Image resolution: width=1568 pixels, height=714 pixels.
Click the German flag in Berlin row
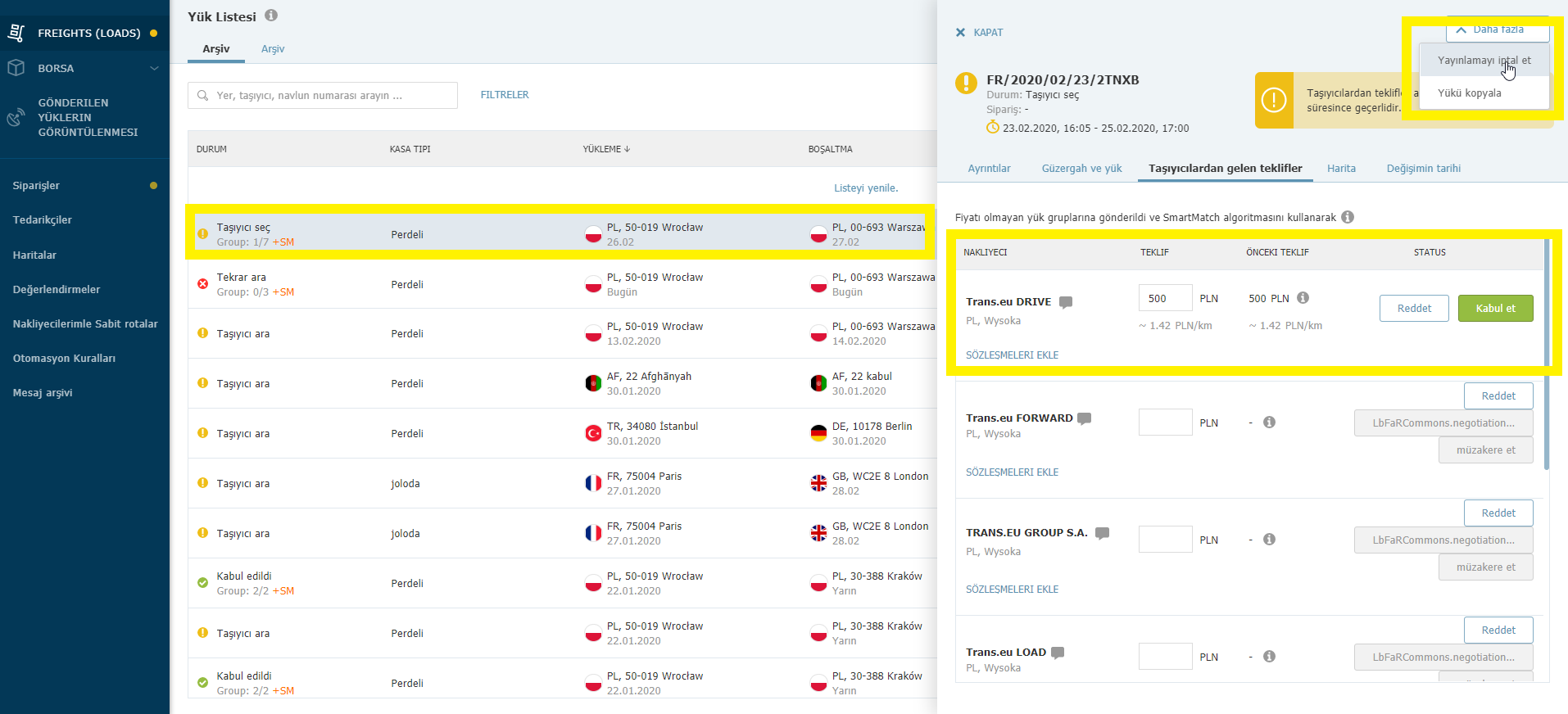[x=818, y=433]
